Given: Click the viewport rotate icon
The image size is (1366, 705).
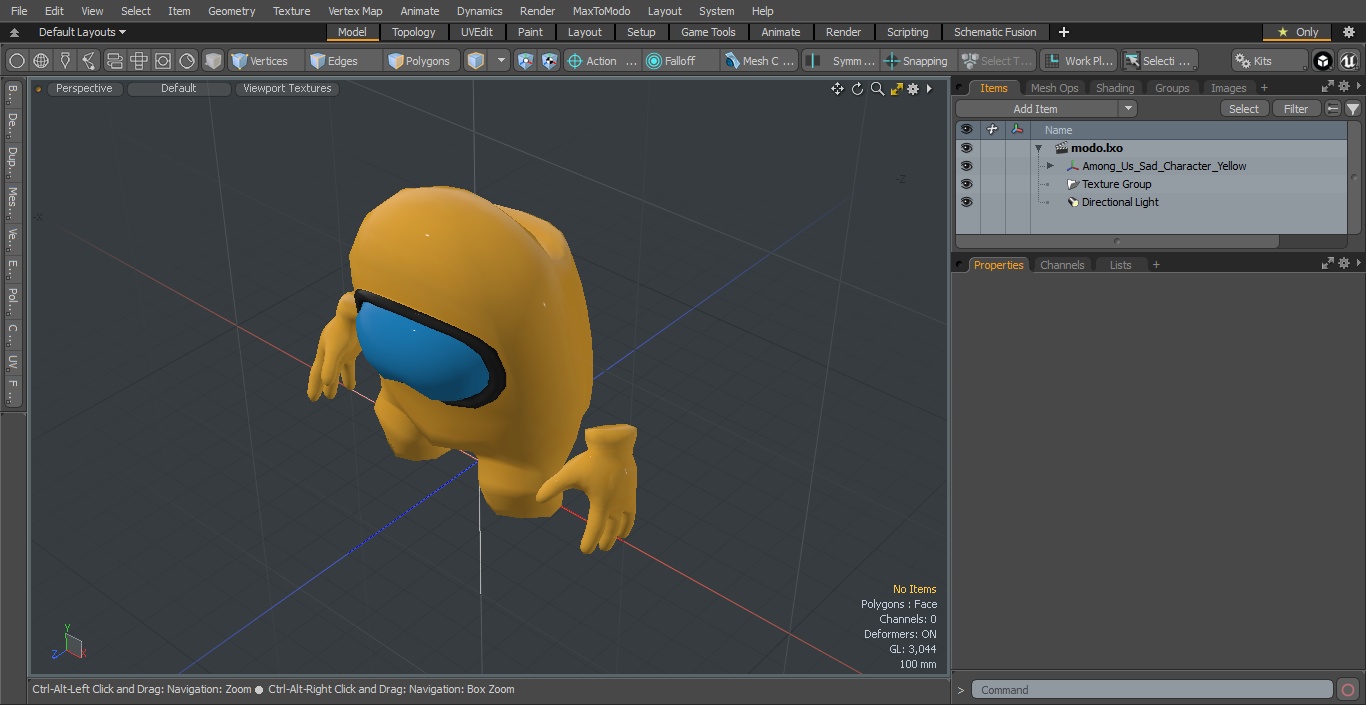Looking at the screenshot, I should click(857, 89).
